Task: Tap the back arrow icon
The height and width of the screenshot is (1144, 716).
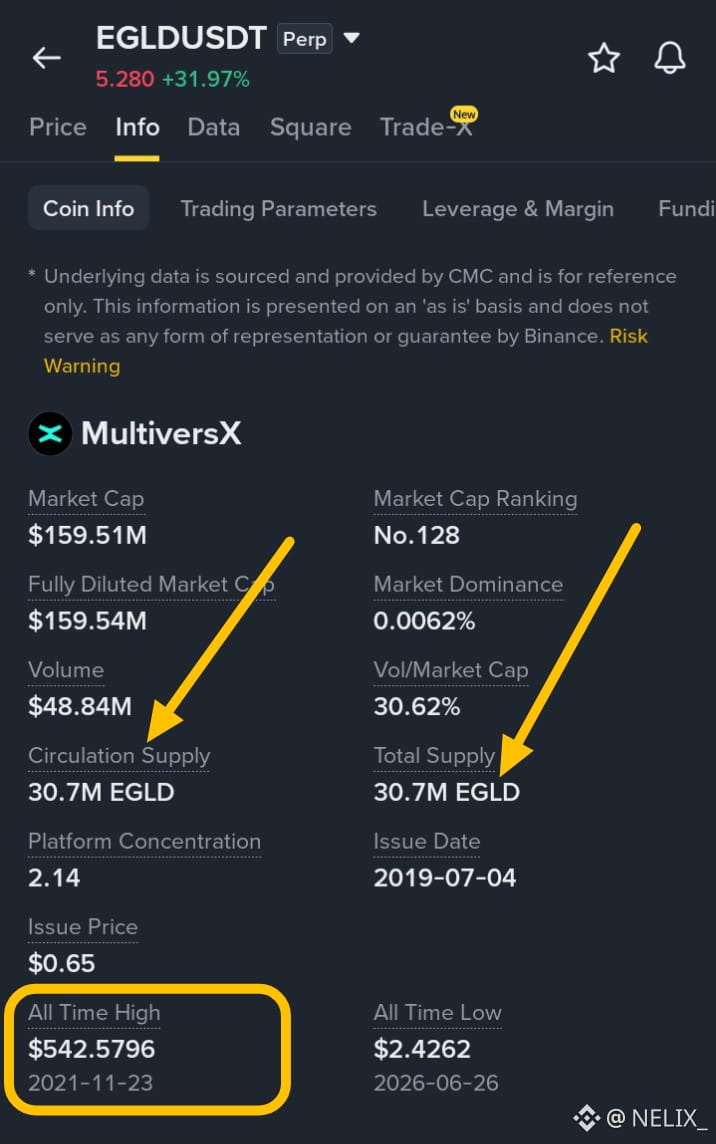Action: pyautogui.click(x=47, y=58)
